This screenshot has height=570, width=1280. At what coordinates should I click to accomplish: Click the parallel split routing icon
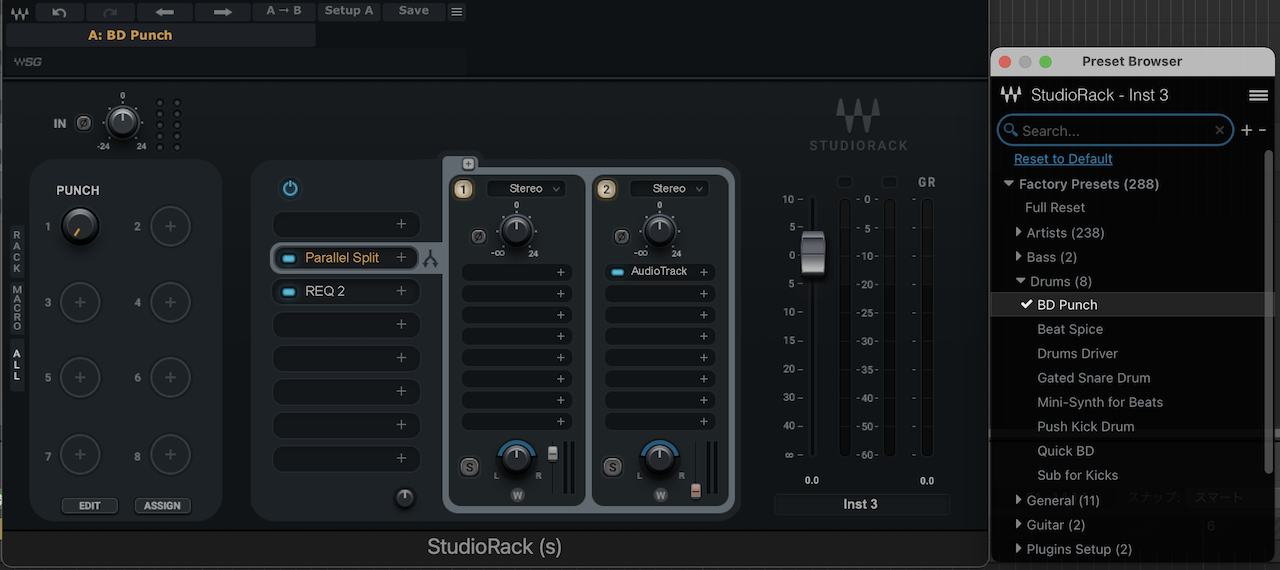[x=430, y=259]
